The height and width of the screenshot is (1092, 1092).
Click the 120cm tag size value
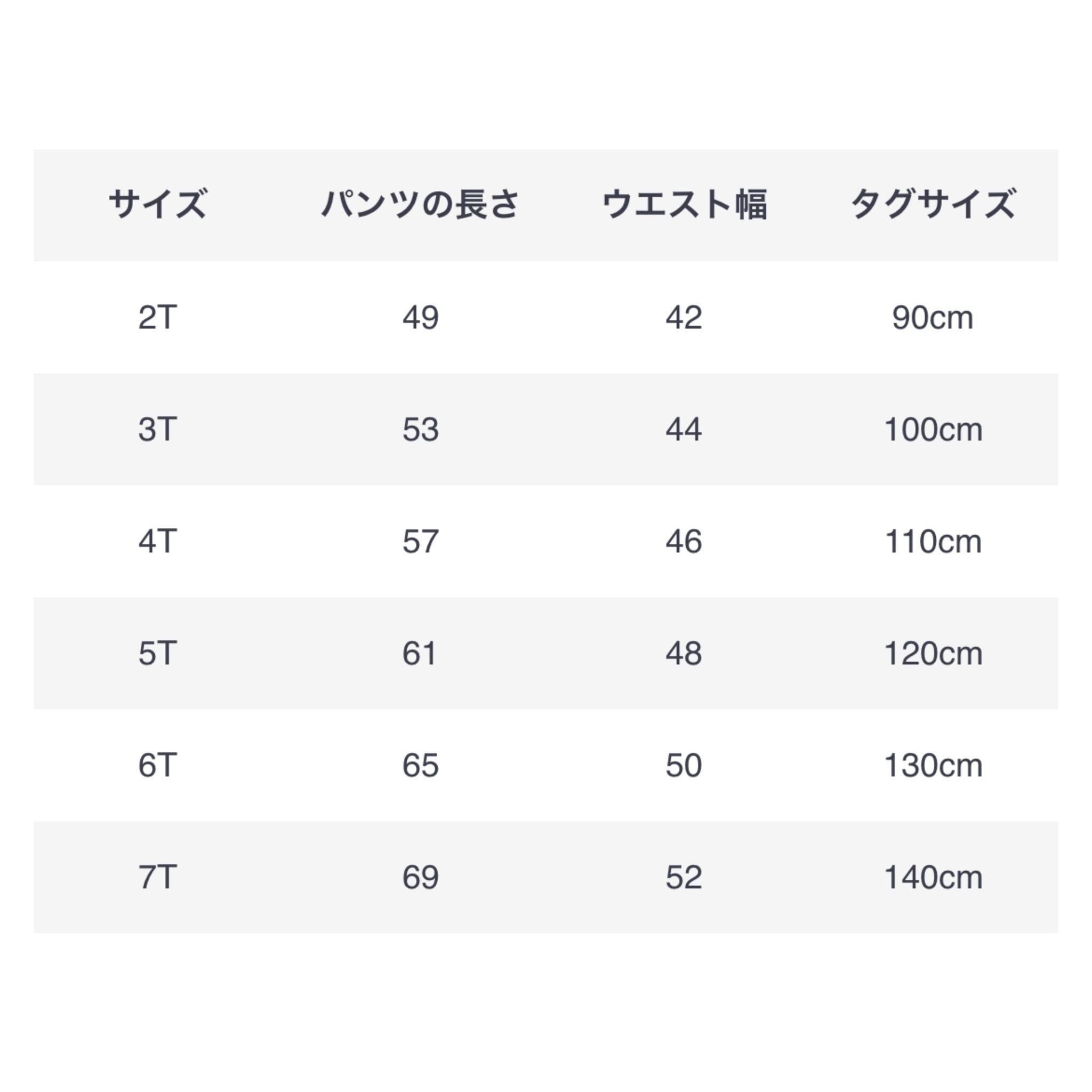(933, 653)
